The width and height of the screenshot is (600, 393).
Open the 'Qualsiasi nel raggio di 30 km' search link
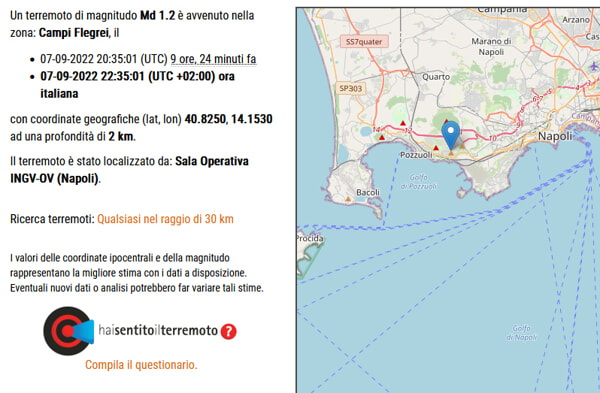[165, 219]
